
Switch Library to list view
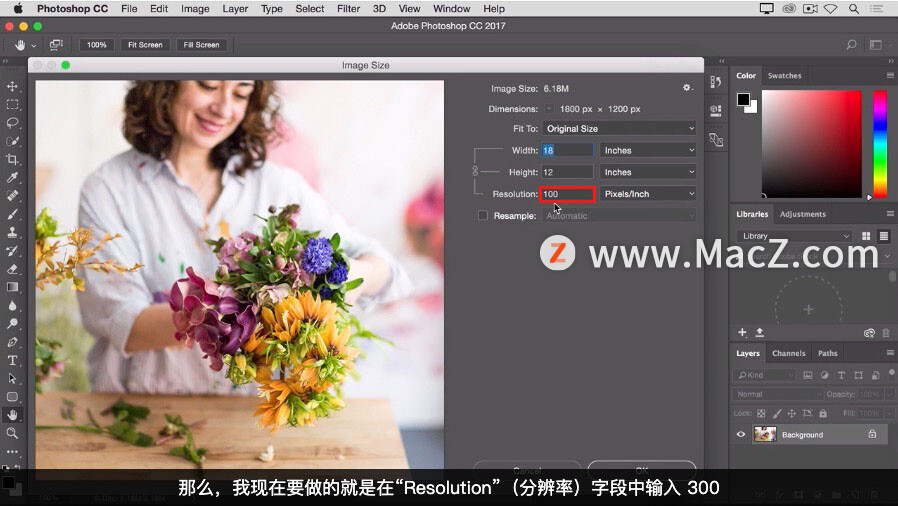[884, 236]
